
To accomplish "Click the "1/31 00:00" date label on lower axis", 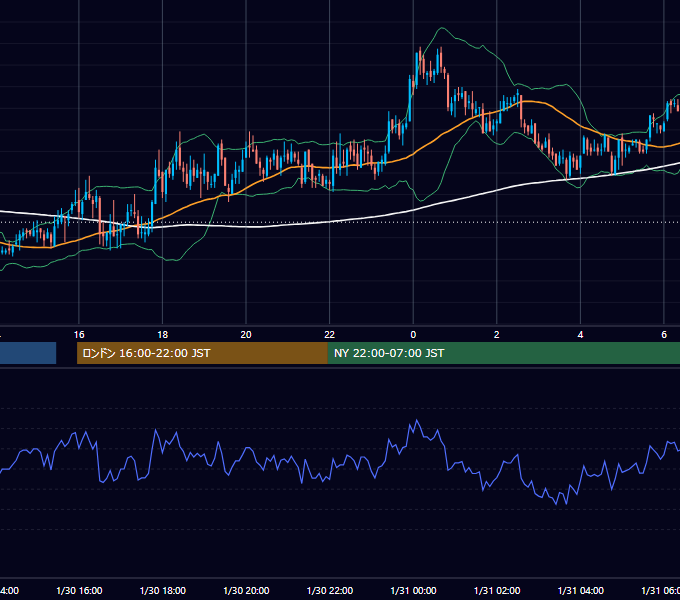I will click(x=413, y=590).
